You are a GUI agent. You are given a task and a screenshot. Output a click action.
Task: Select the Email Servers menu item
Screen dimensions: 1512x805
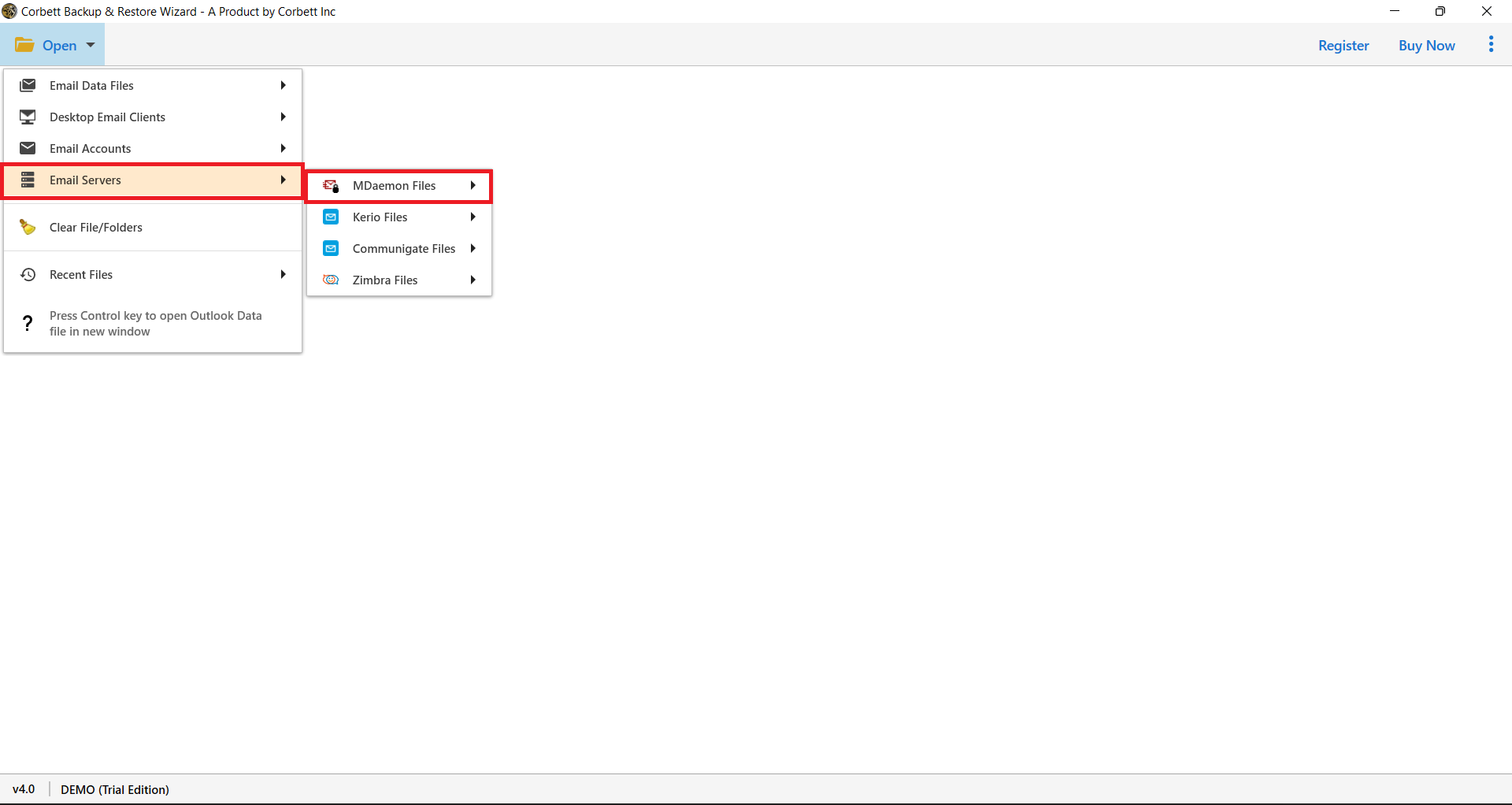pyautogui.click(x=153, y=180)
